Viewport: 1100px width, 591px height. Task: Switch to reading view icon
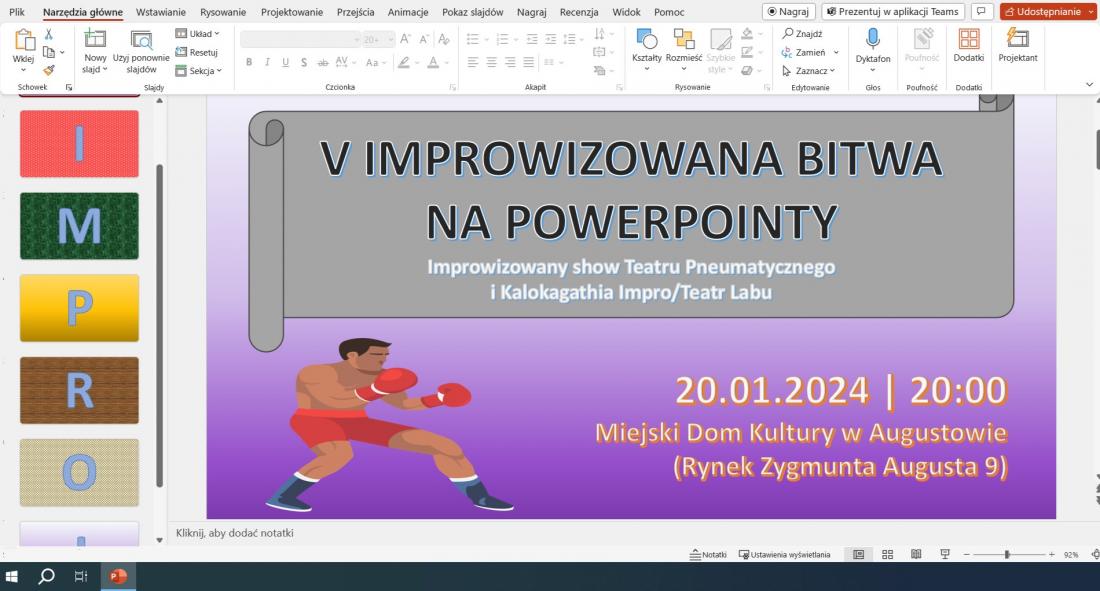coord(916,555)
